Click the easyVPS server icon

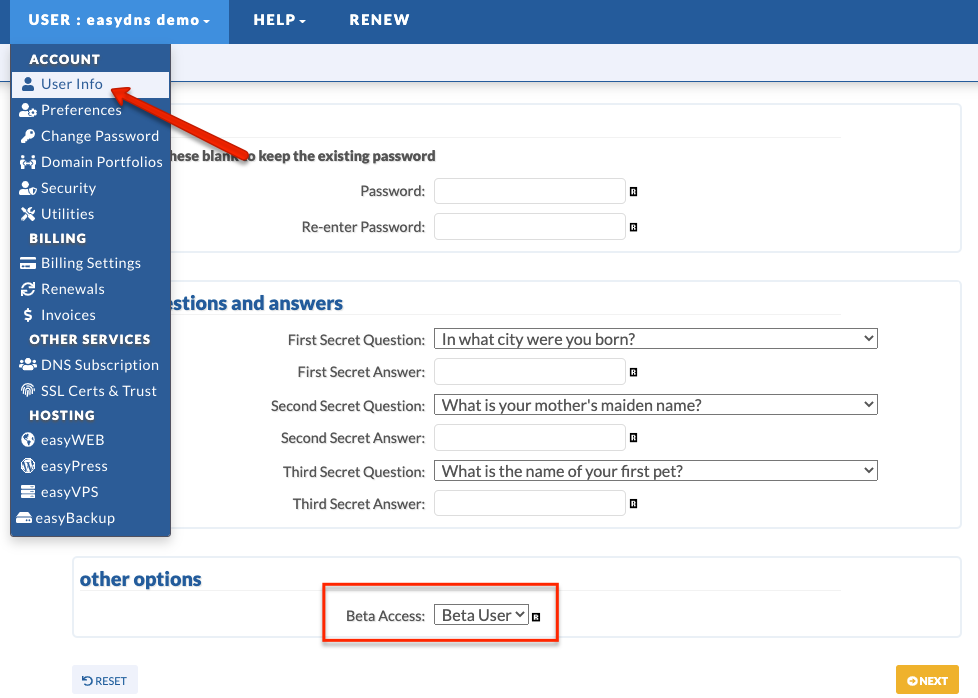pos(27,492)
